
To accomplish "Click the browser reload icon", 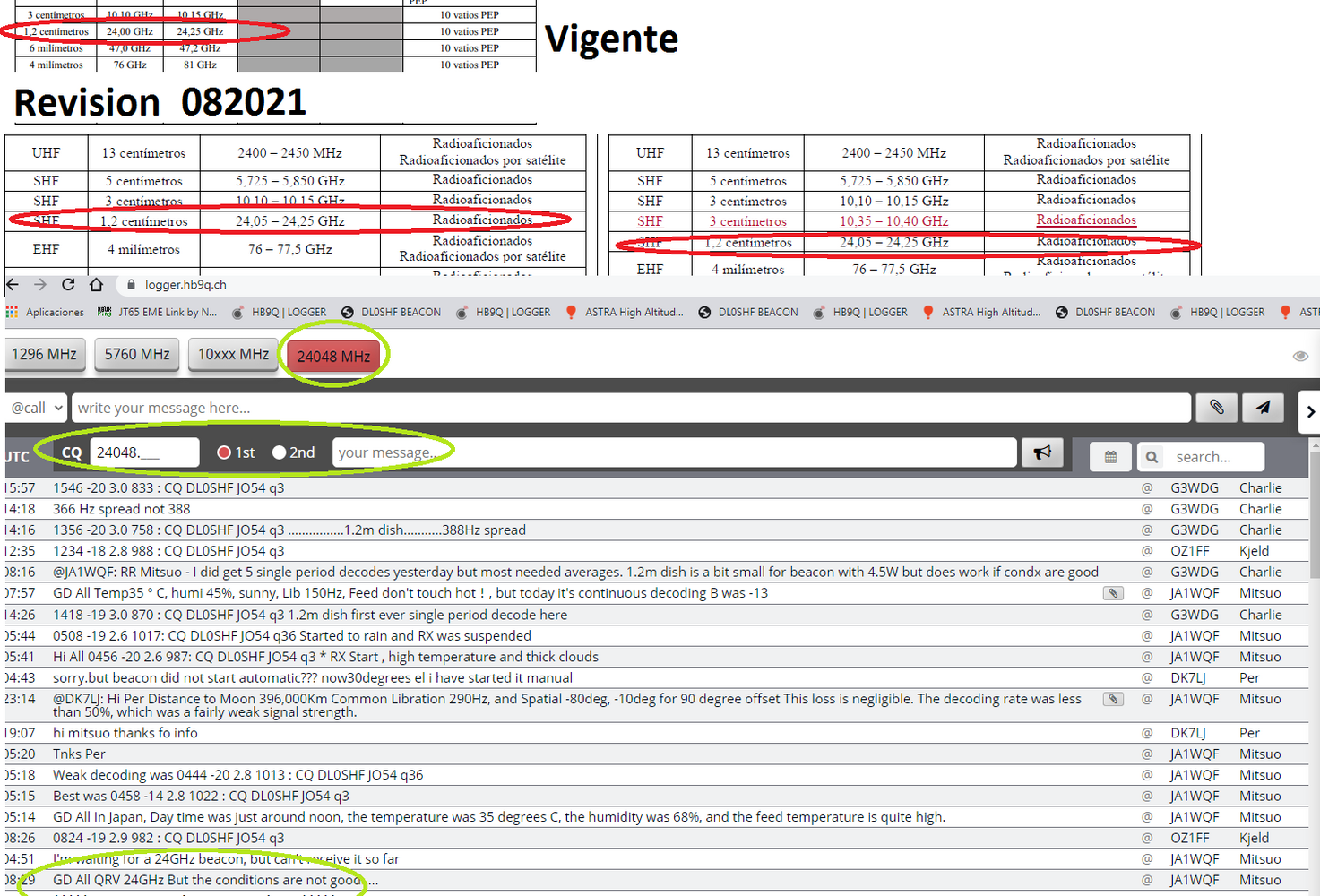I will click(x=68, y=285).
